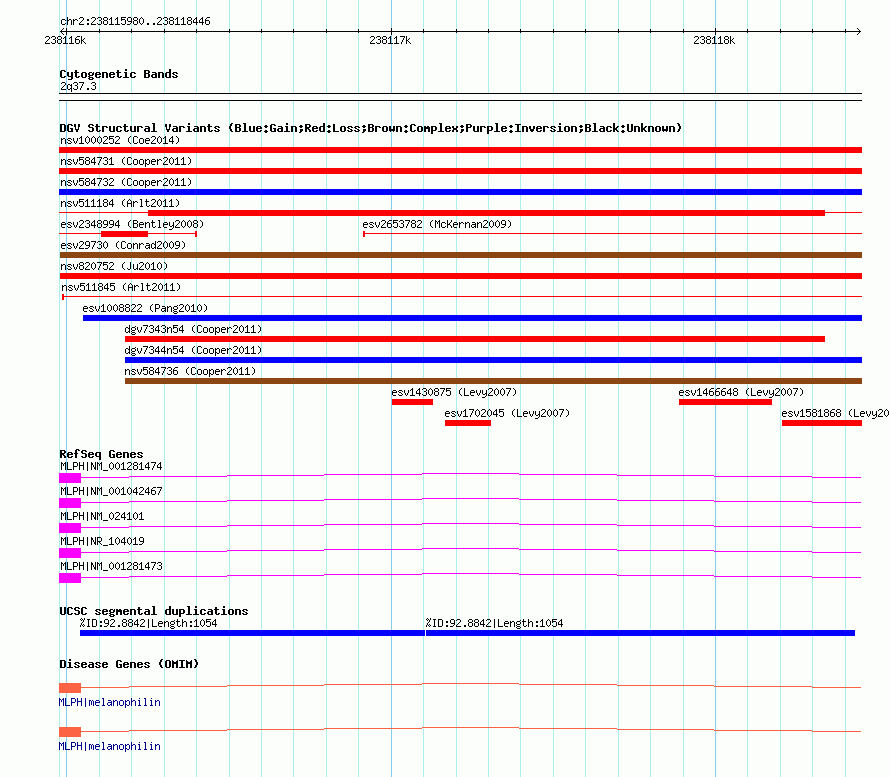Image resolution: width=890 pixels, height=777 pixels.
Task: Select the esv1008822 (Pang2010) blue bar
Action: coord(472,318)
